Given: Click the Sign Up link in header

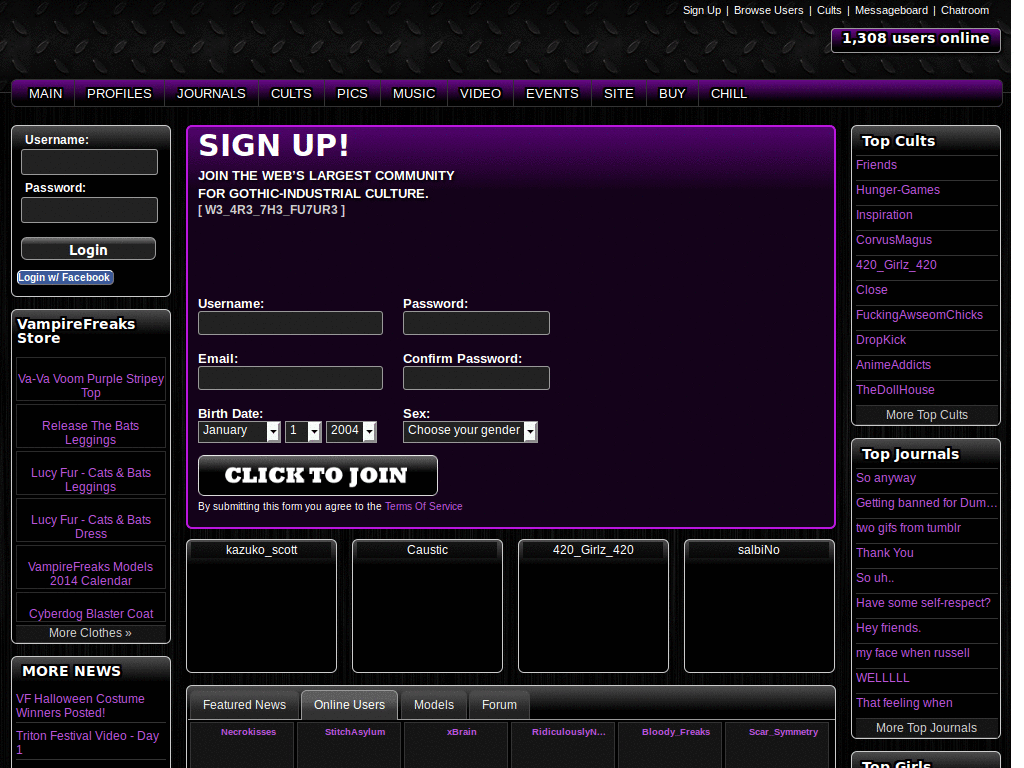Looking at the screenshot, I should [x=702, y=10].
